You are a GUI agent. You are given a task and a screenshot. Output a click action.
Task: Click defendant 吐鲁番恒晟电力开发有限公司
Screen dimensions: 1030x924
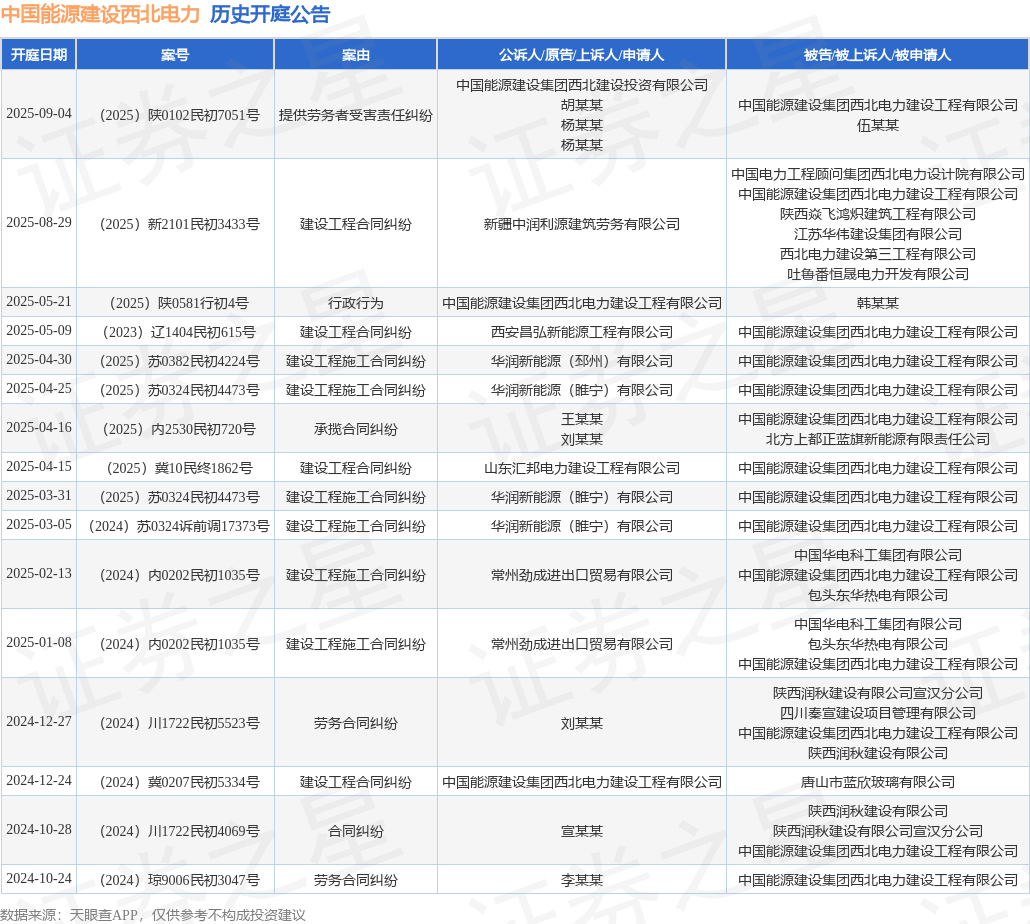(878, 274)
